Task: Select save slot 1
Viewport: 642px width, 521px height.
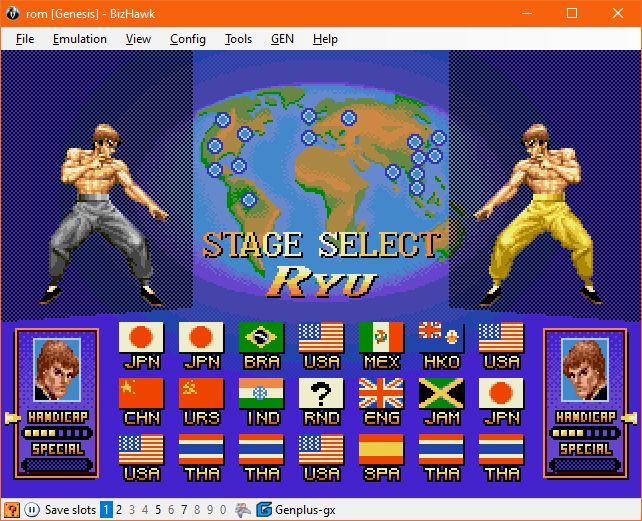Action: pos(106,510)
